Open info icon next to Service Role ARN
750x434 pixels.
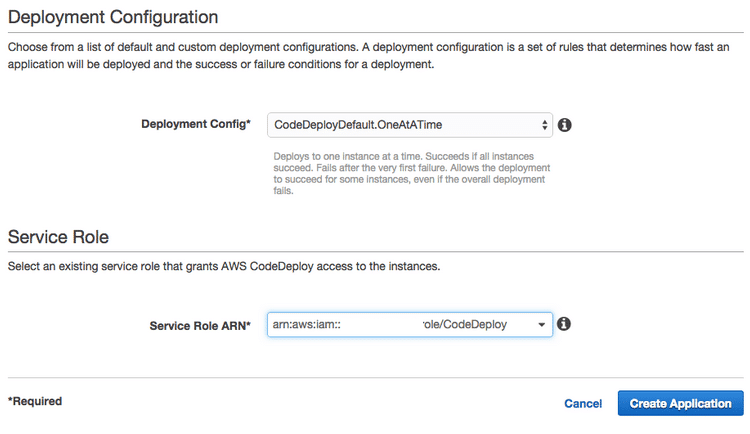[x=564, y=324]
